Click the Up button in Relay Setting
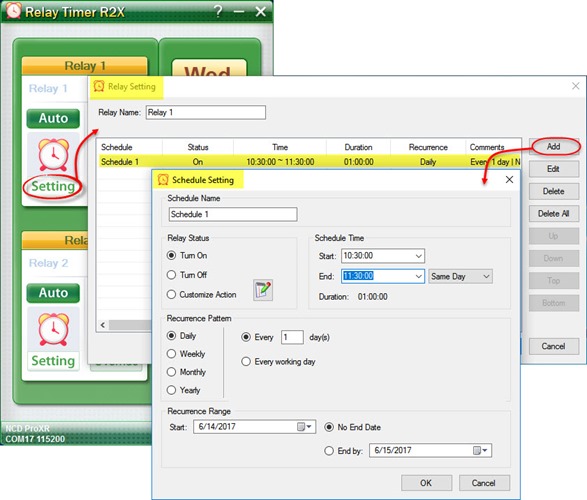This screenshot has height=500, width=587. tap(554, 236)
